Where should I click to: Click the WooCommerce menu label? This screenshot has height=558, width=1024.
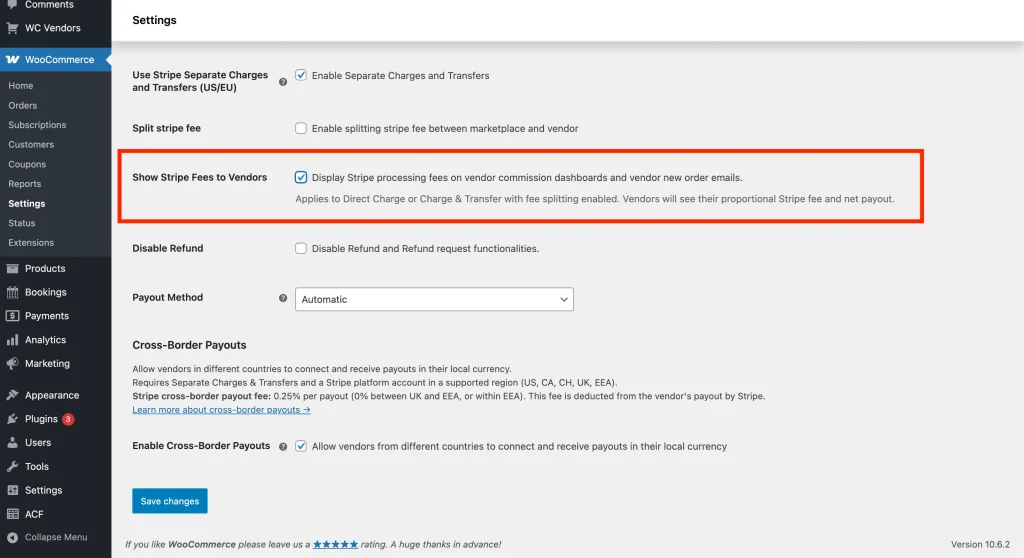pyautogui.click(x=59, y=59)
